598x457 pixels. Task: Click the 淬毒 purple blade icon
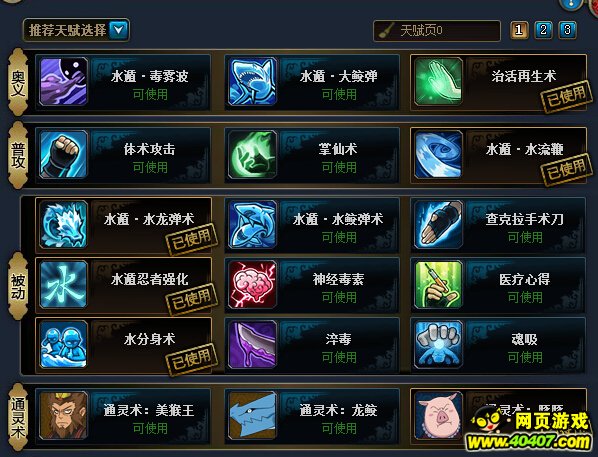tap(252, 344)
